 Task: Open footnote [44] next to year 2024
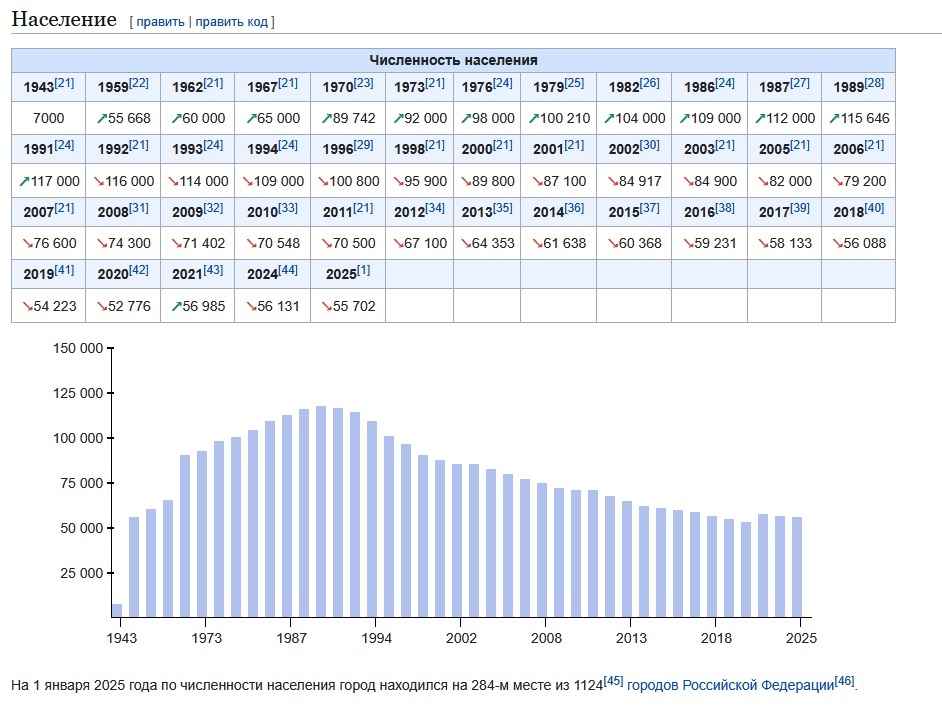[288, 270]
